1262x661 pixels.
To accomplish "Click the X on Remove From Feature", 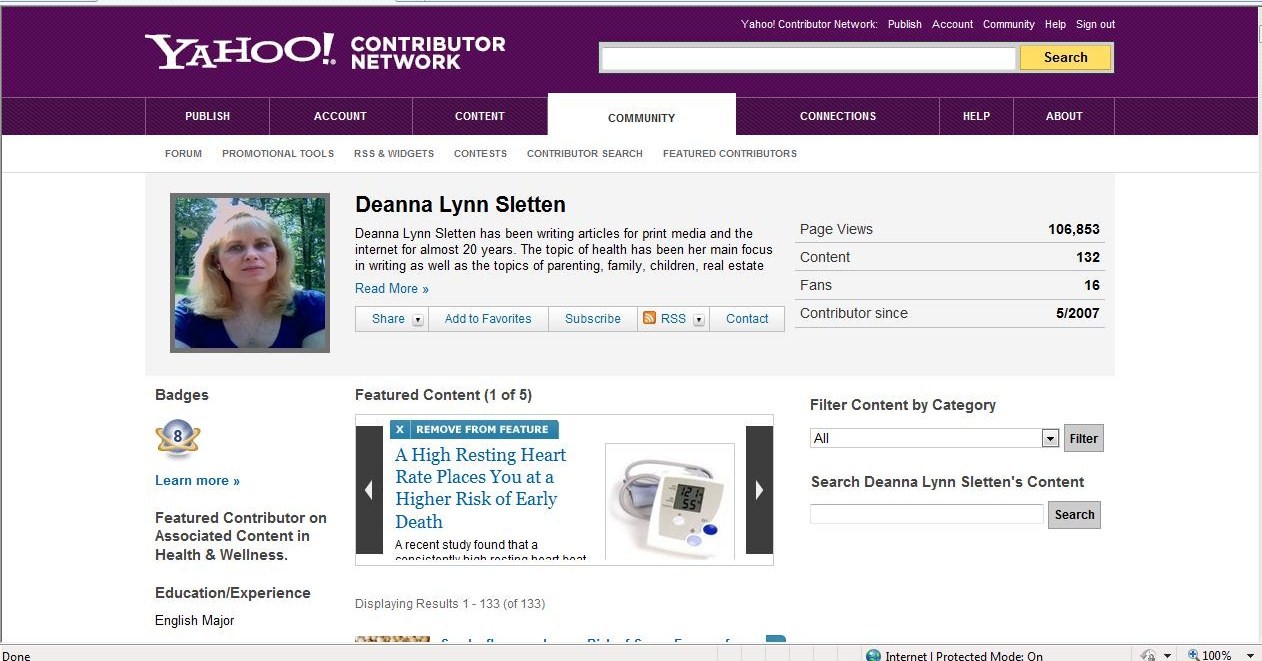I will coord(400,430).
